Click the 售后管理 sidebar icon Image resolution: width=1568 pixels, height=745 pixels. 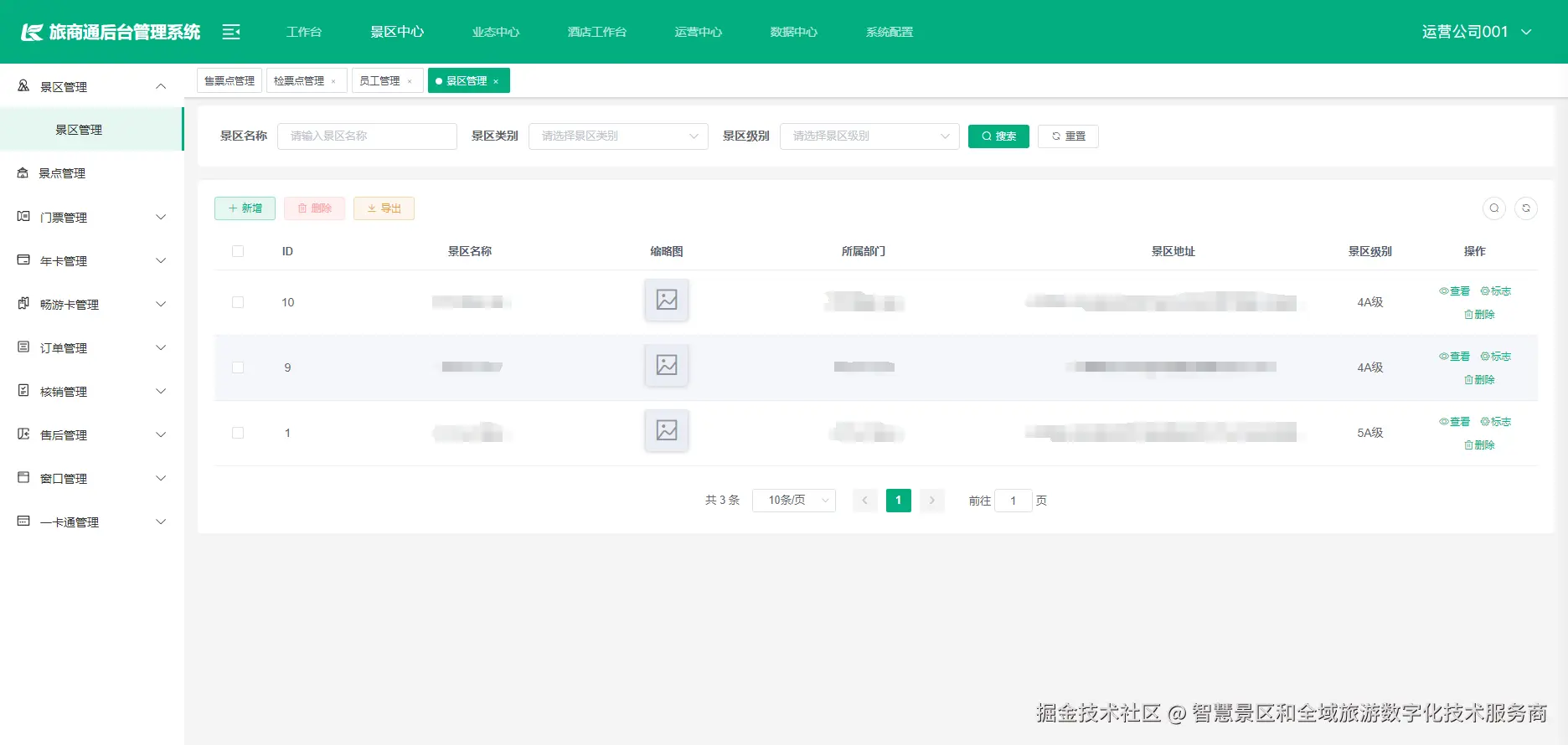click(x=23, y=434)
